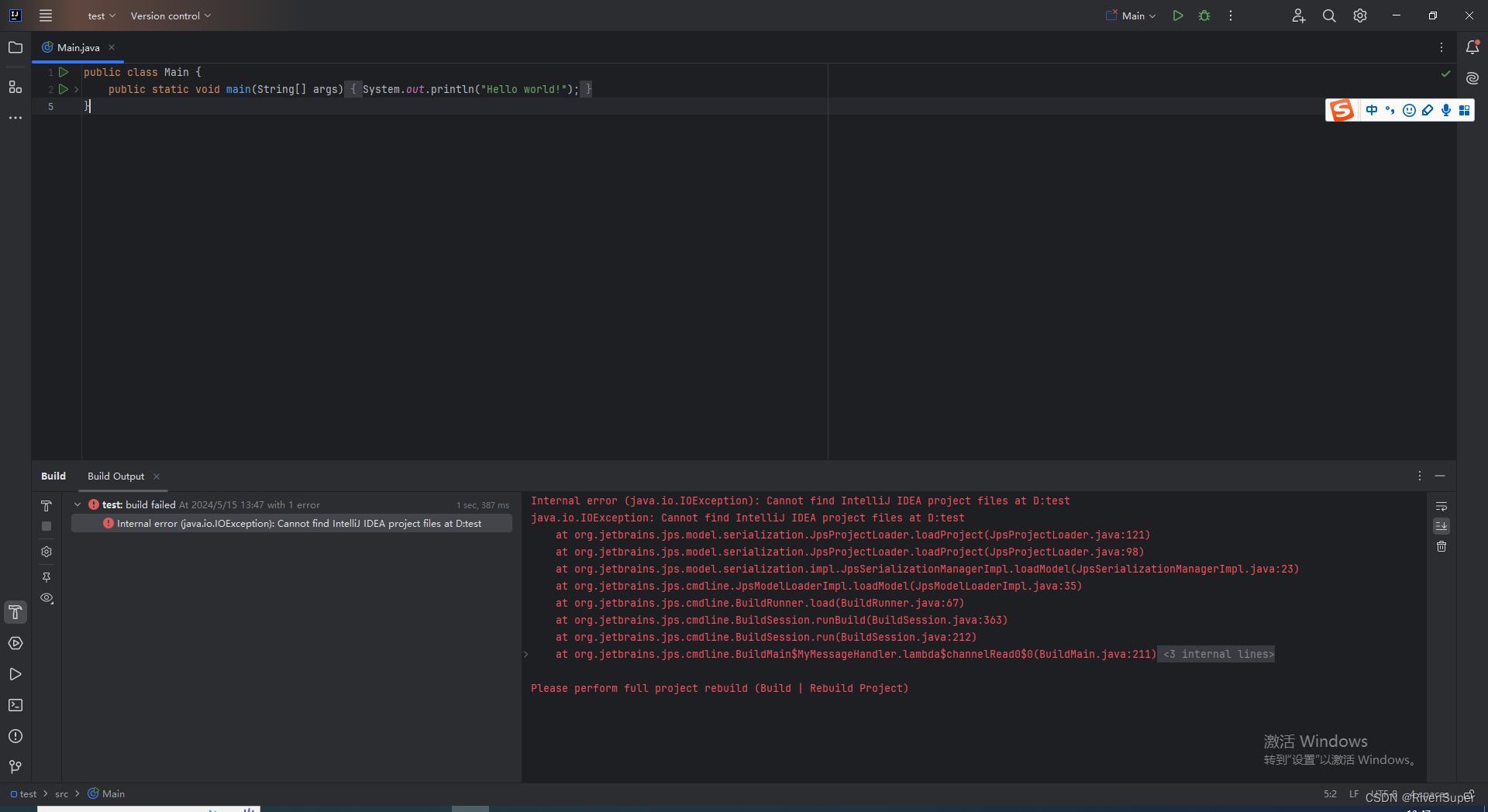Open the Project tool window folder icon
Viewport: 1488px width, 812px height.
[x=15, y=47]
